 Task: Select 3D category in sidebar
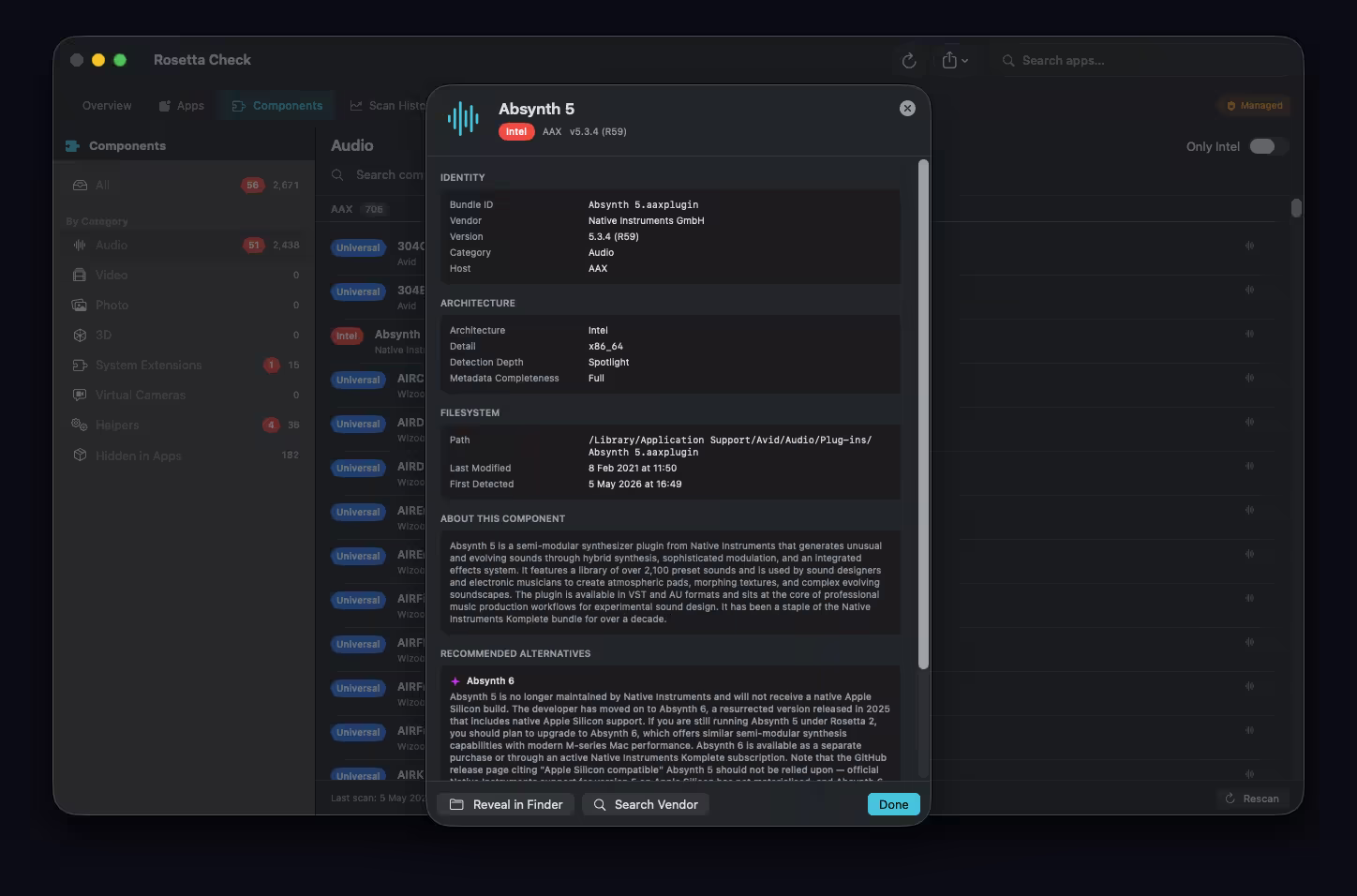coord(186,336)
